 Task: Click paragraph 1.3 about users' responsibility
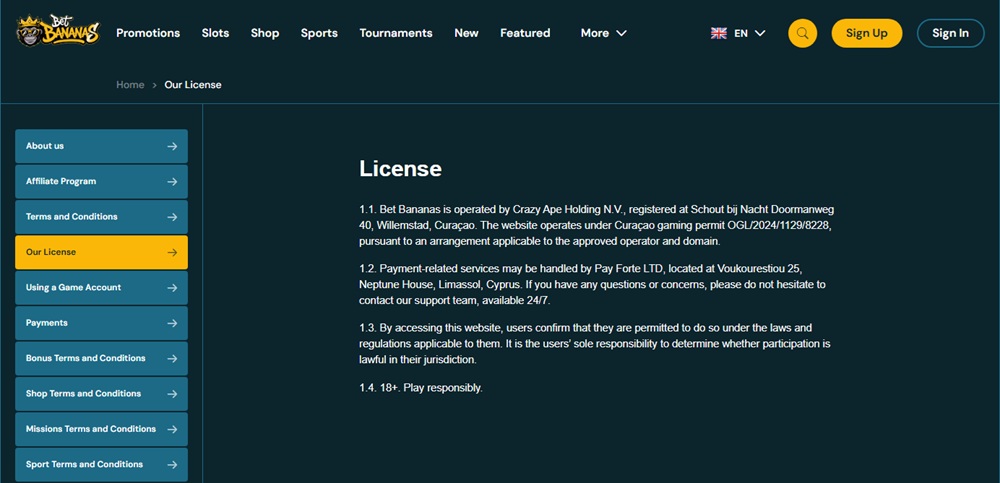(x=595, y=343)
